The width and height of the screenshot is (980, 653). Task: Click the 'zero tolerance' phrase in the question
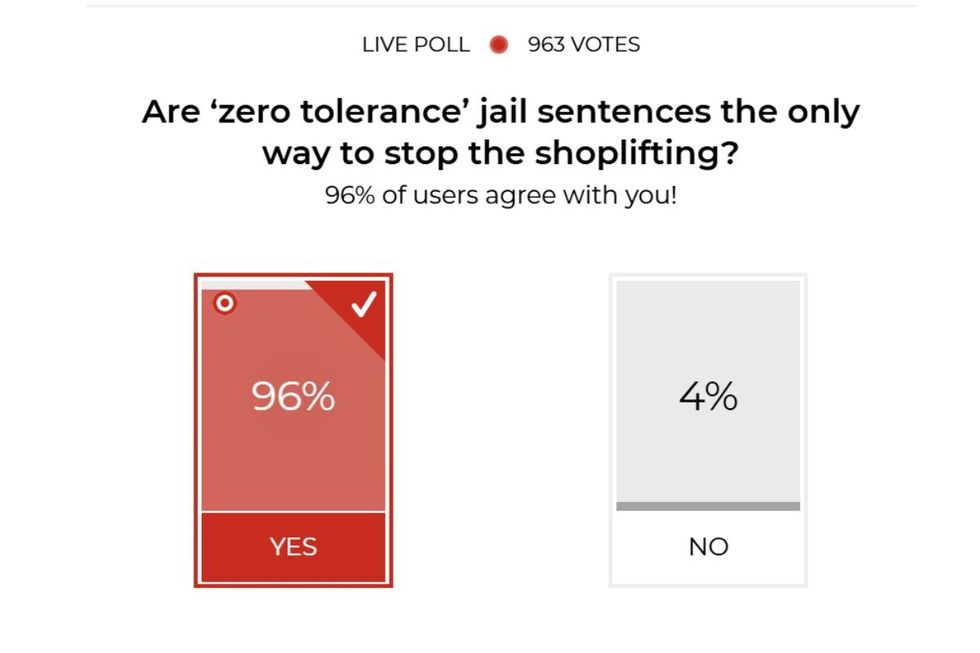pos(329,112)
